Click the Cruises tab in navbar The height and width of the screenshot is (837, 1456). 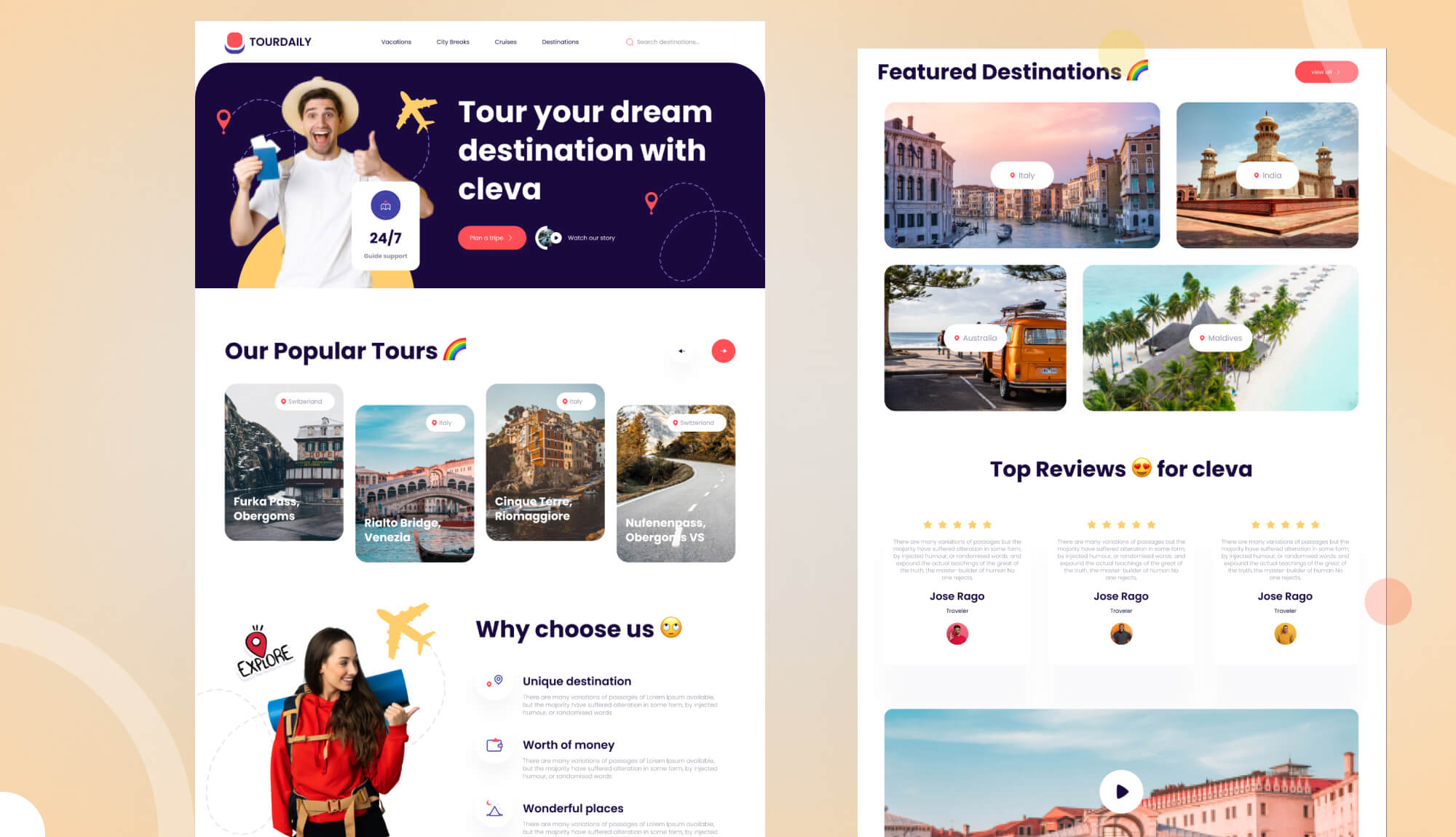pos(505,42)
